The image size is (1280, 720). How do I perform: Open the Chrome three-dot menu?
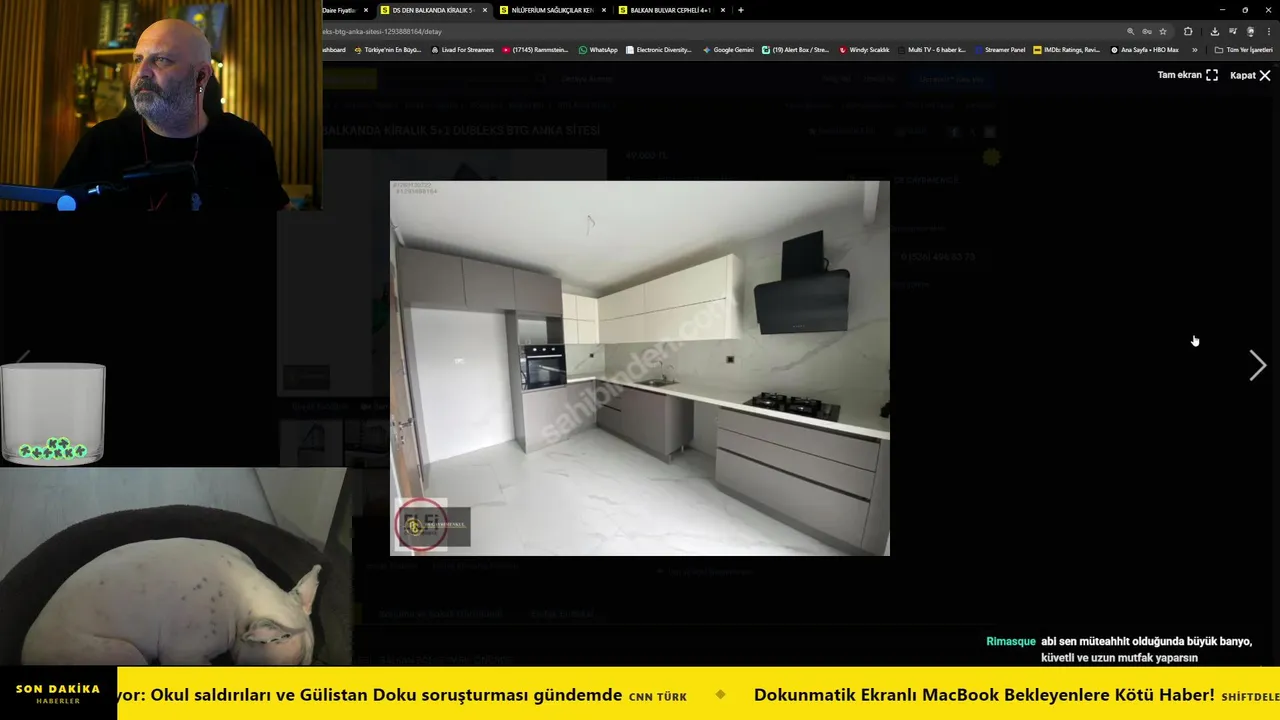[1268, 31]
